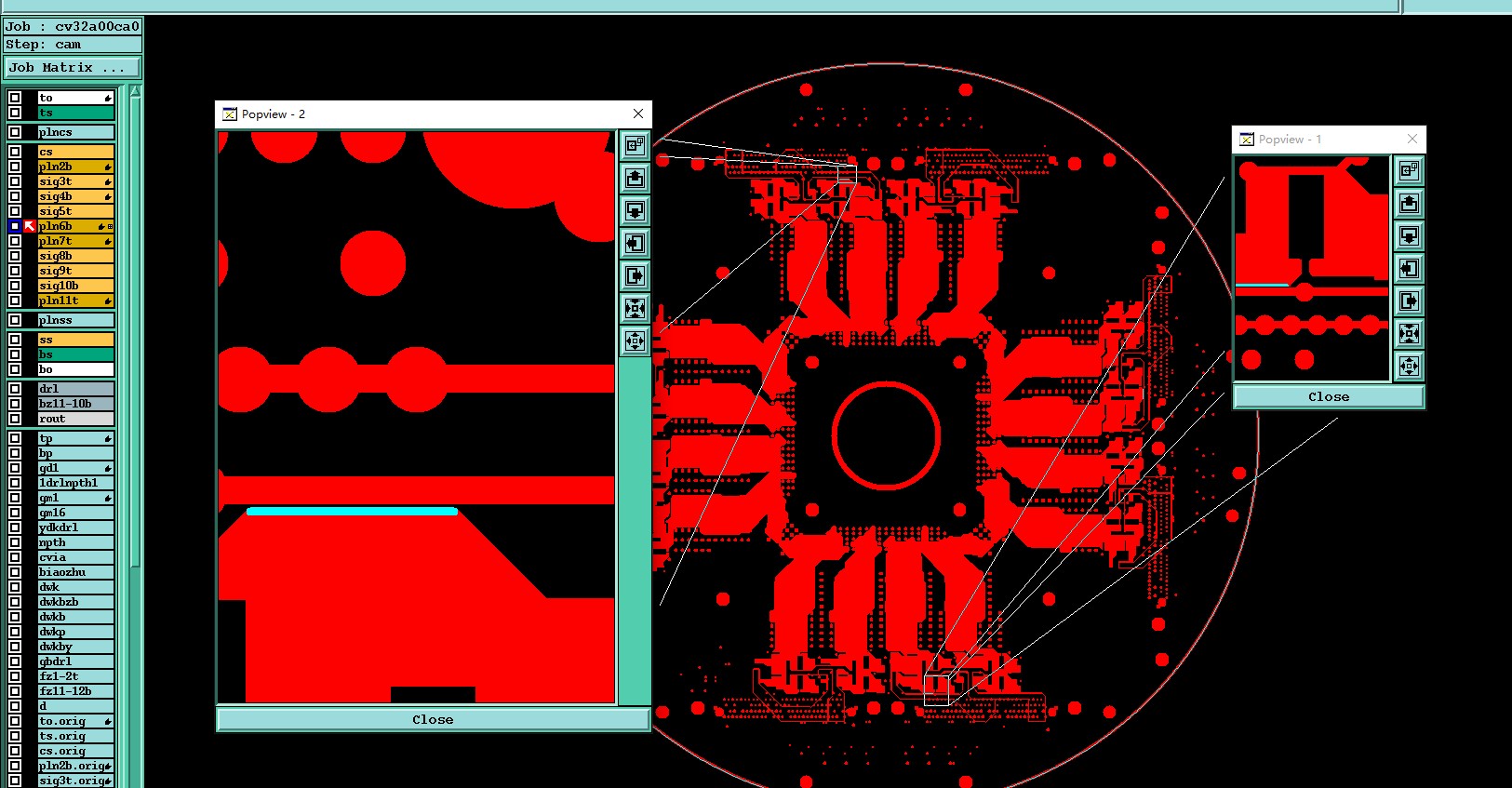Toggle the checkbox for layer cs
The width and height of the screenshot is (1512, 788).
click(15, 152)
